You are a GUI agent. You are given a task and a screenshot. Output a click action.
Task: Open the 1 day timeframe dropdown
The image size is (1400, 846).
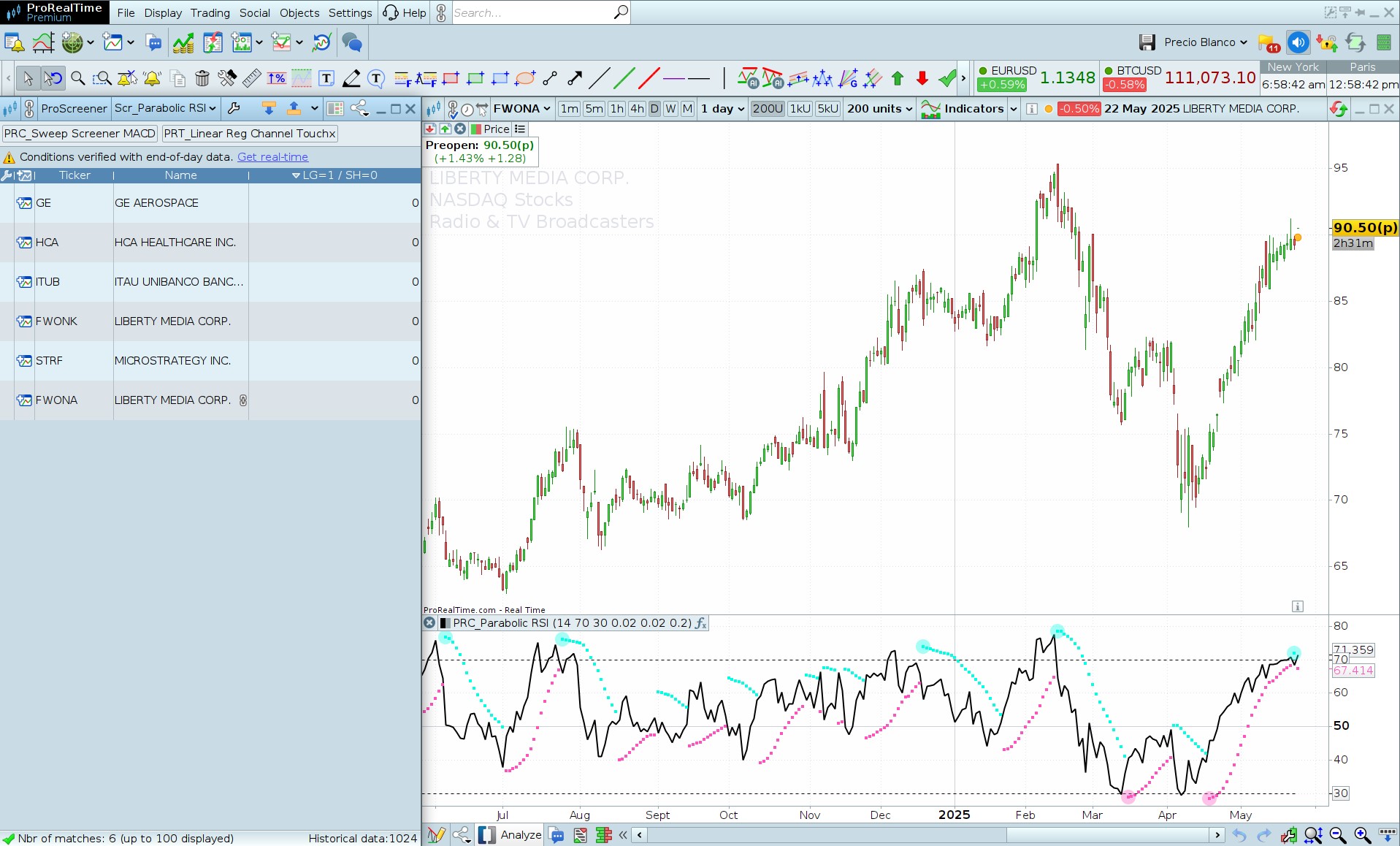point(722,109)
